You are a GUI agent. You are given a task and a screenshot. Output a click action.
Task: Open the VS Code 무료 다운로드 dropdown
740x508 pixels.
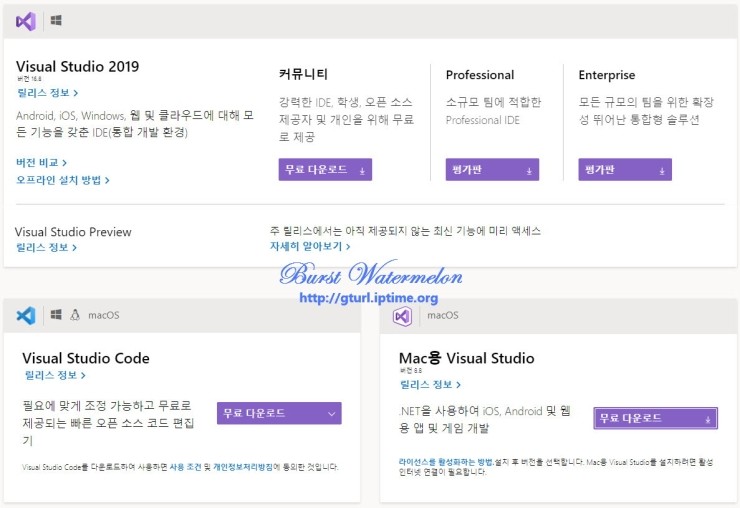pos(279,413)
